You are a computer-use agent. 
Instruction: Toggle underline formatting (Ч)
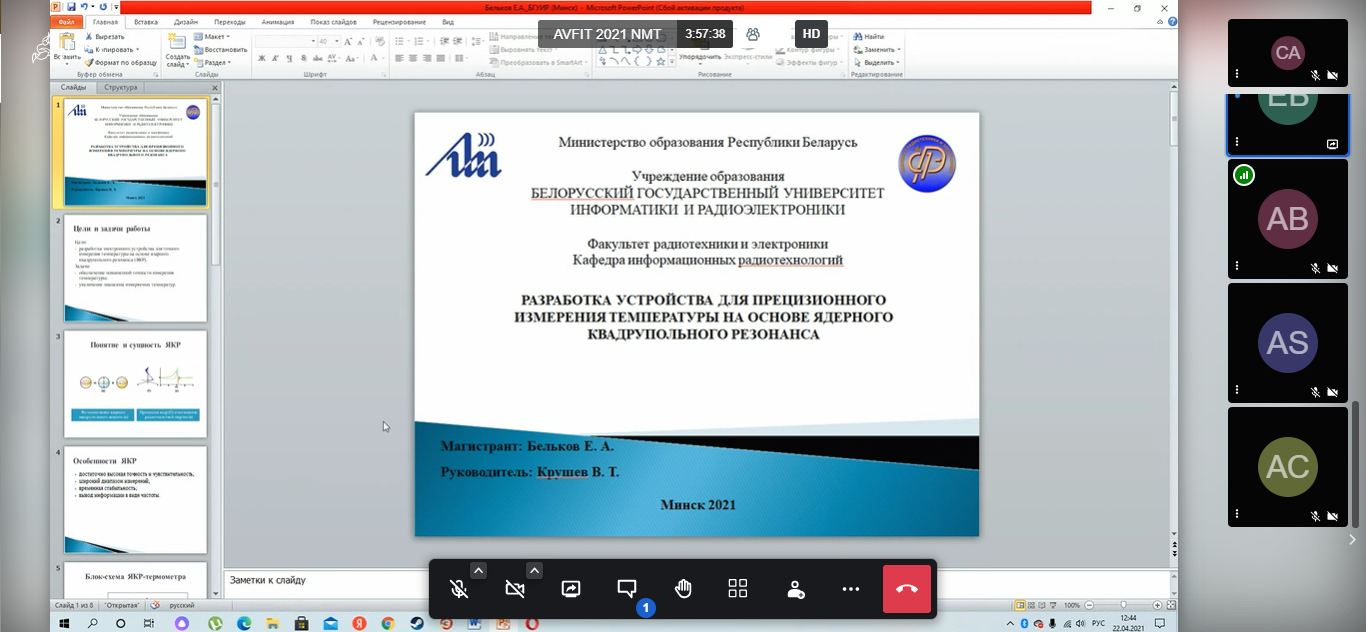point(288,58)
